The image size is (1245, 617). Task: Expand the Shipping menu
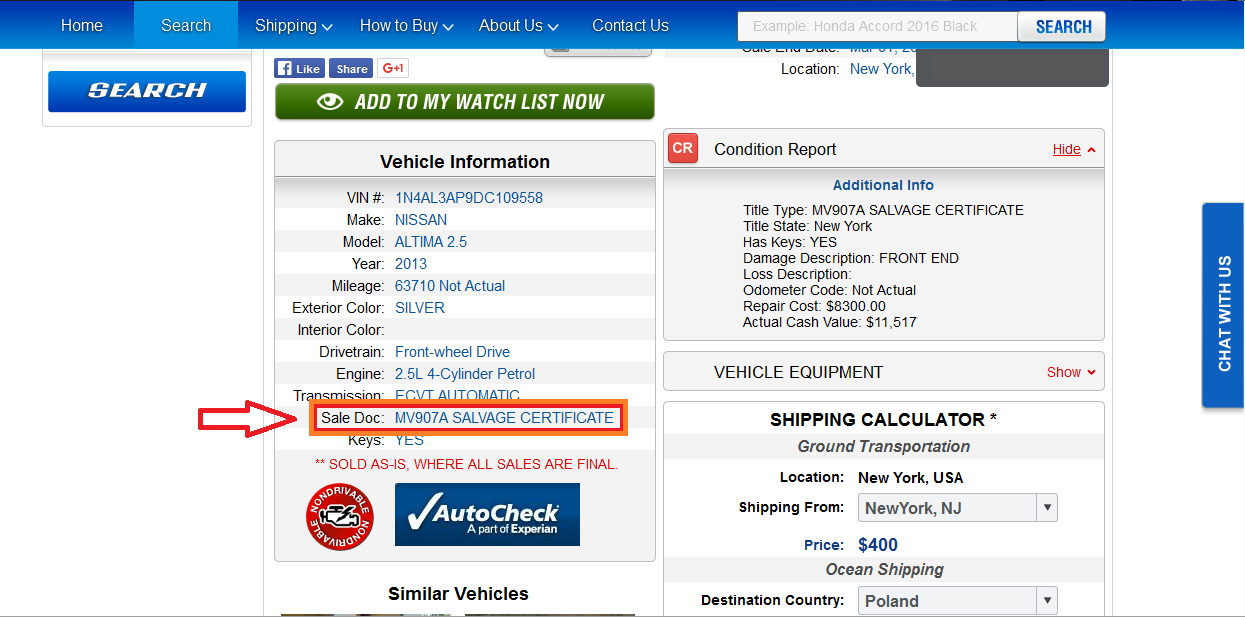[294, 25]
